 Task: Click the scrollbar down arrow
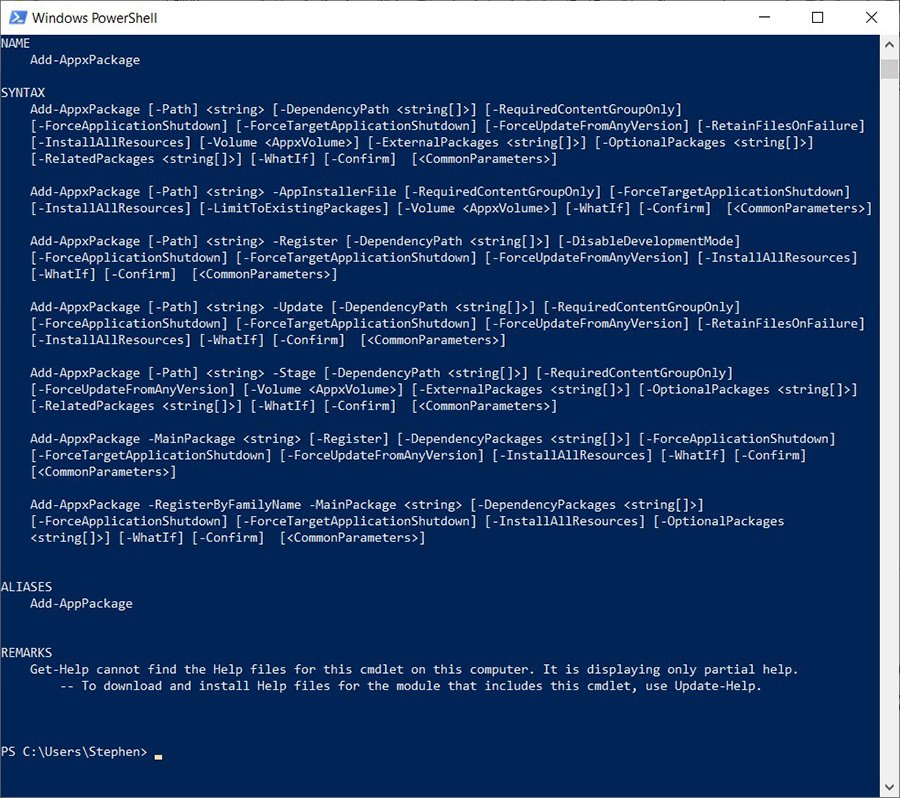[x=889, y=786]
